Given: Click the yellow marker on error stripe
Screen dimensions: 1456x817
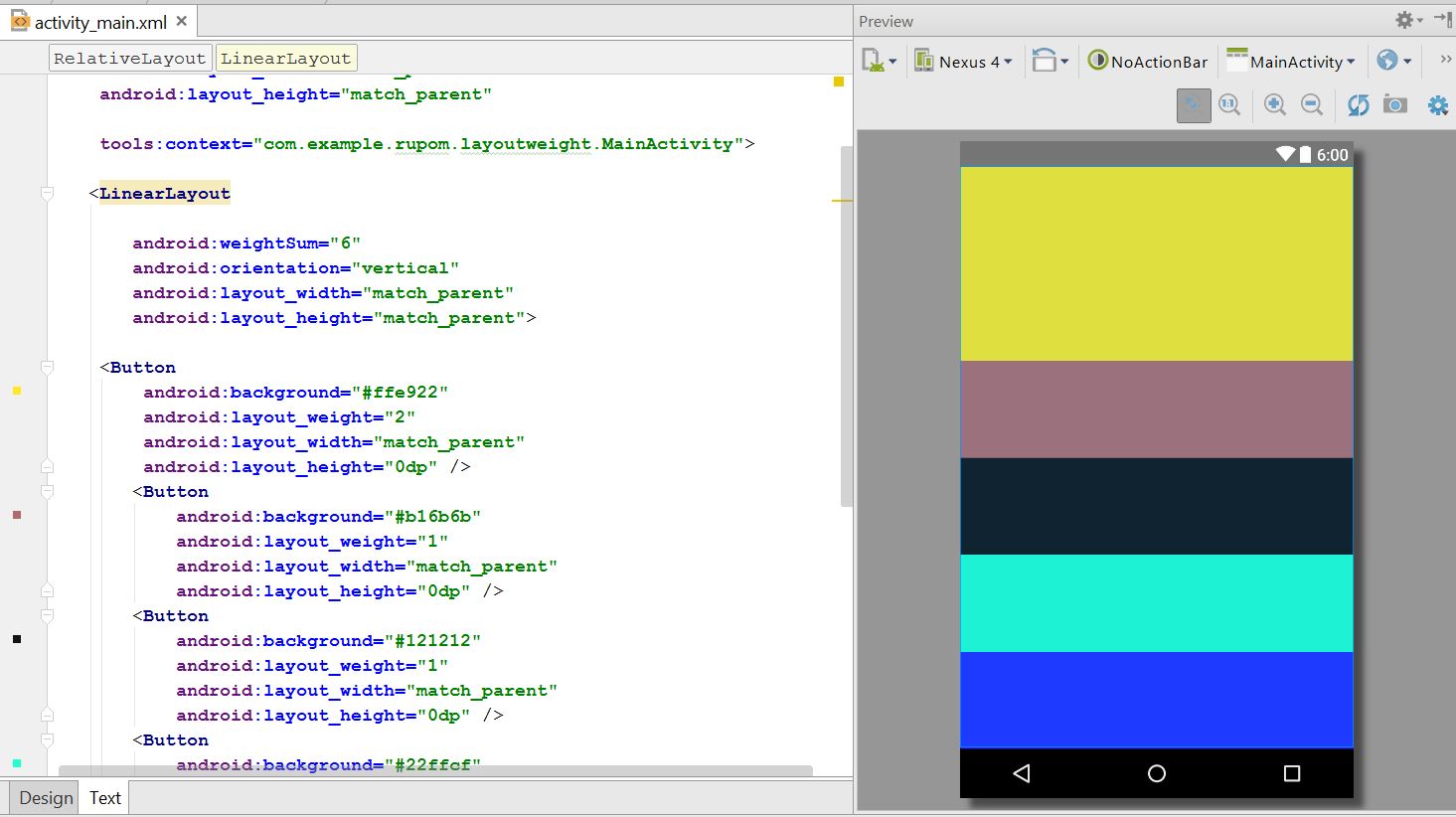Looking at the screenshot, I should (x=842, y=201).
